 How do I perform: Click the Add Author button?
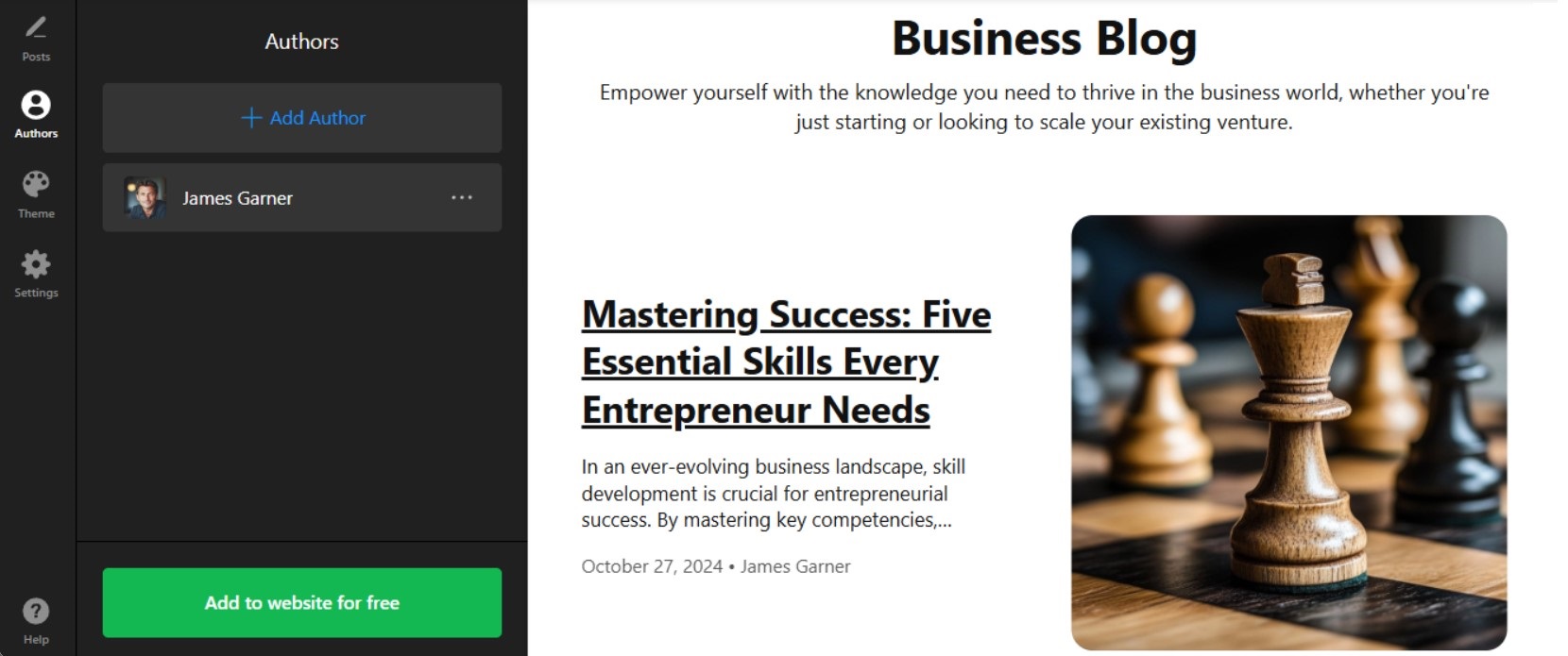(300, 118)
